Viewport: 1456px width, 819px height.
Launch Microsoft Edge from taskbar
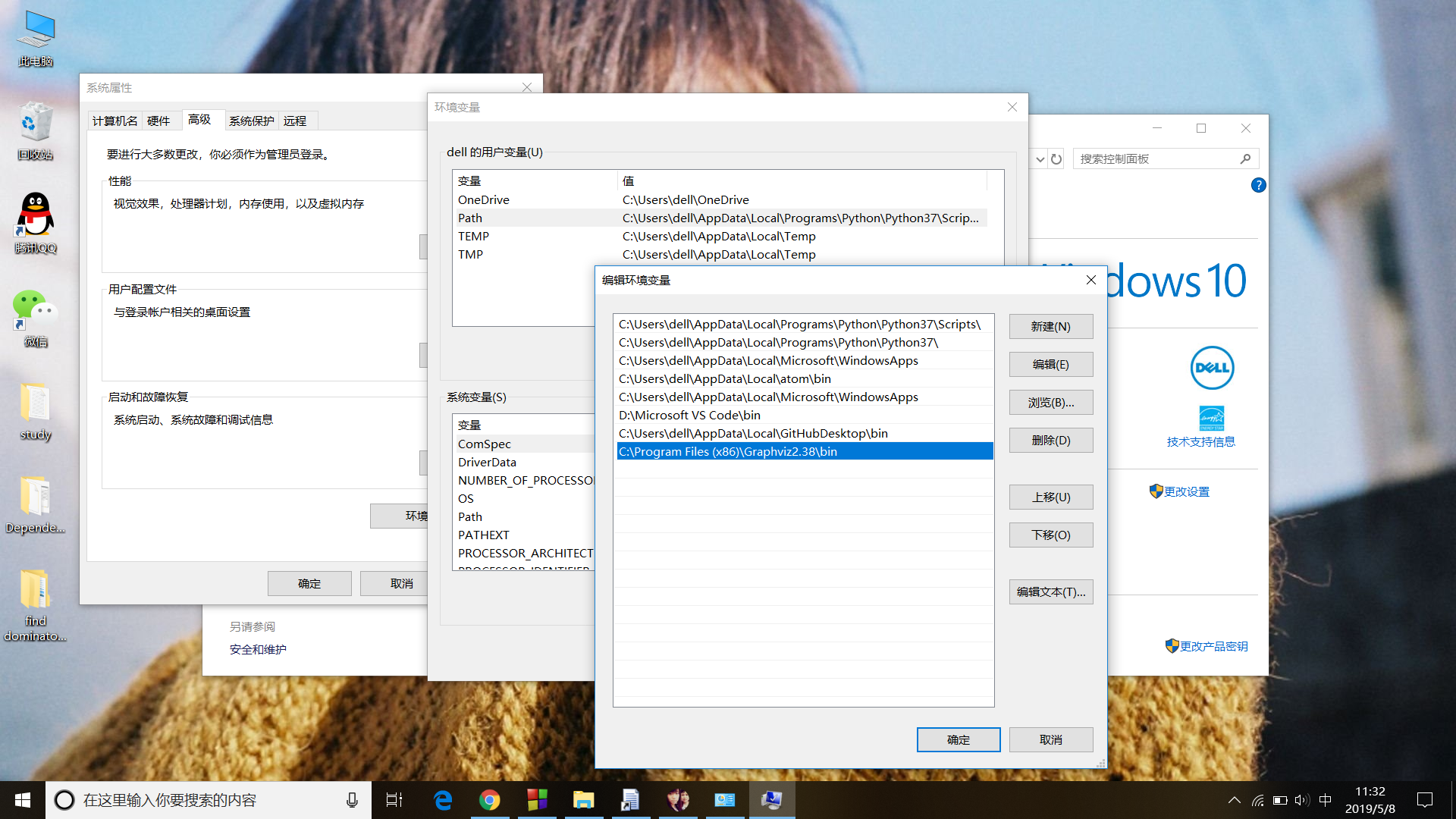[x=443, y=800]
